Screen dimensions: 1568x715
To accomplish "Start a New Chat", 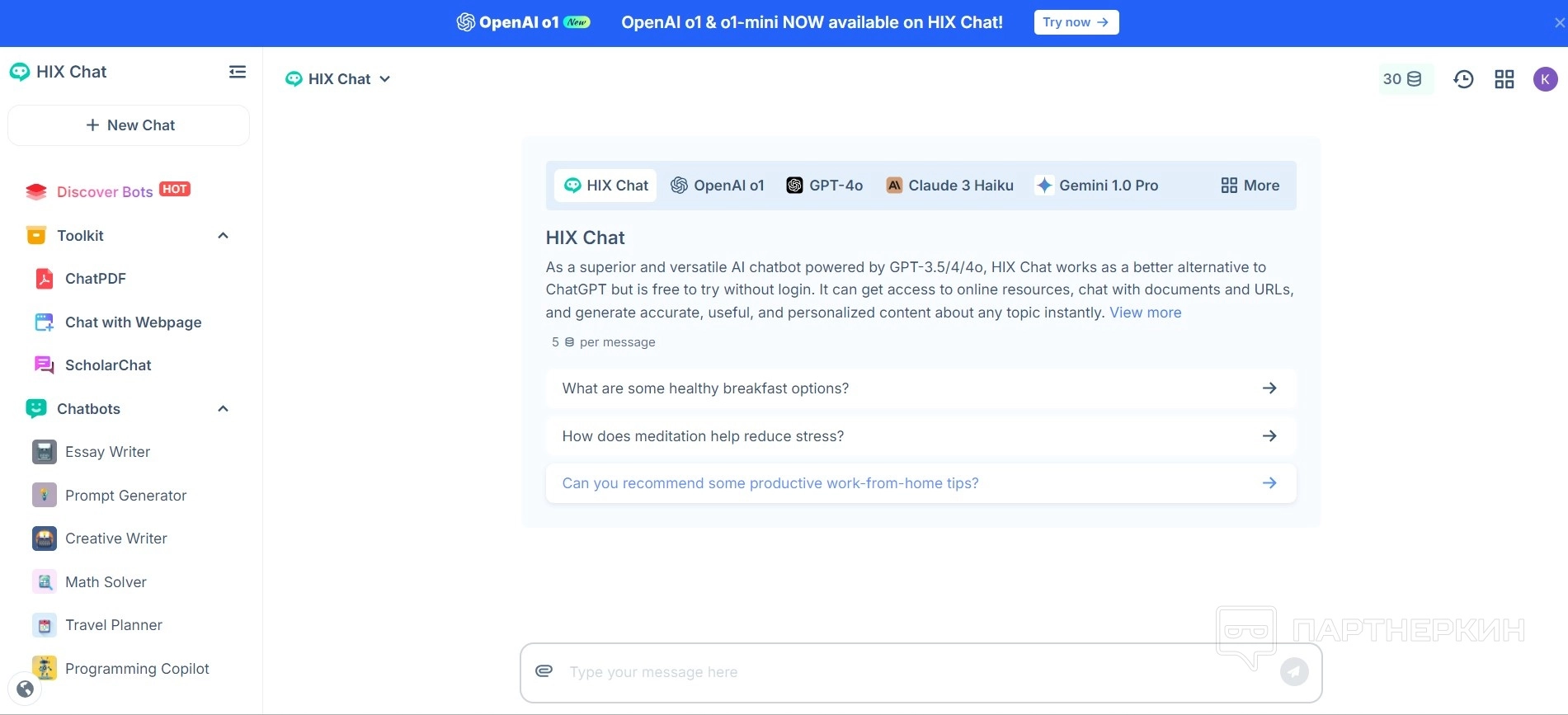I will click(129, 125).
